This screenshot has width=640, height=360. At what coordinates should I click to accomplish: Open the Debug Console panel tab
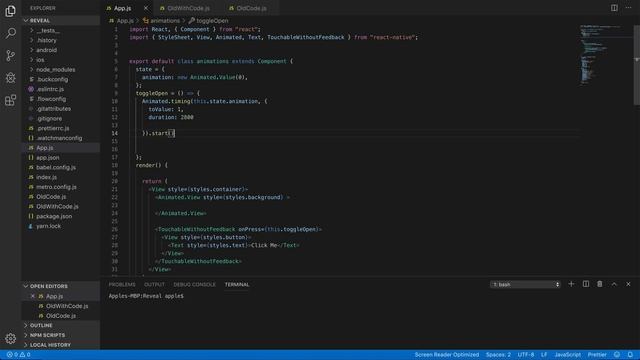click(194, 284)
